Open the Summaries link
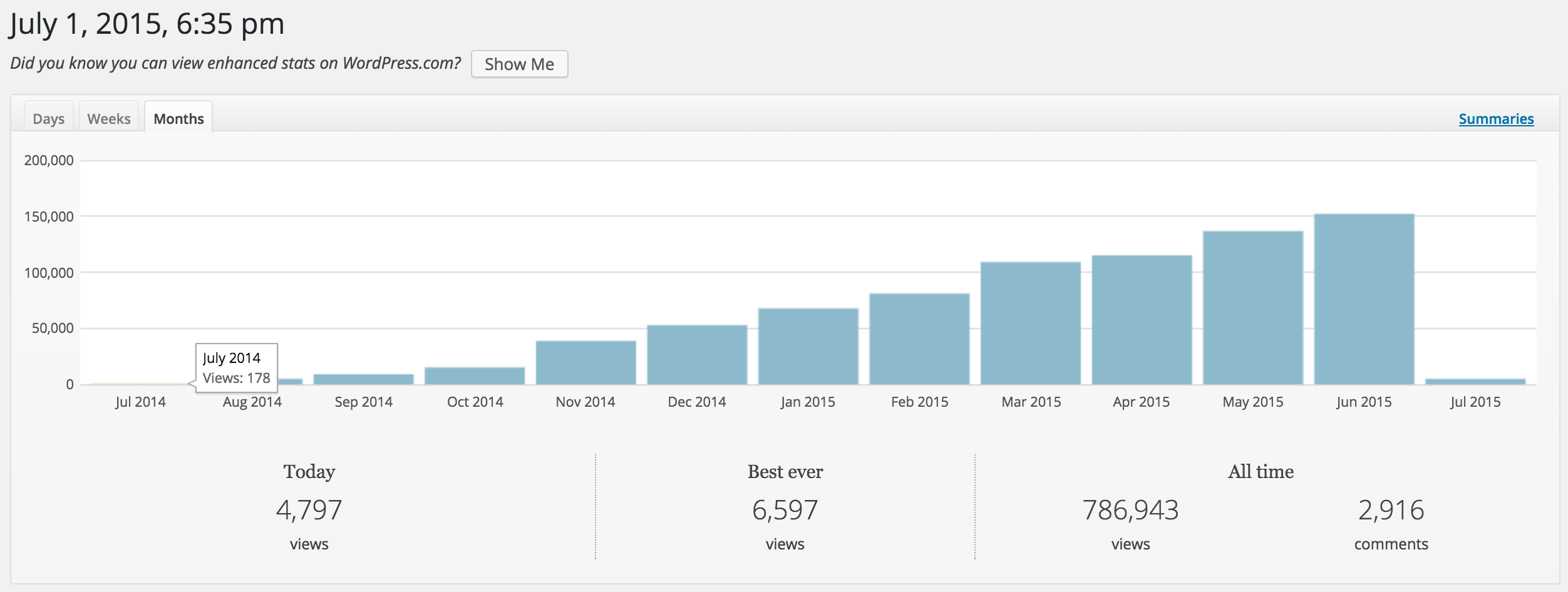Viewport: 1568px width, 592px height. coord(1496,119)
